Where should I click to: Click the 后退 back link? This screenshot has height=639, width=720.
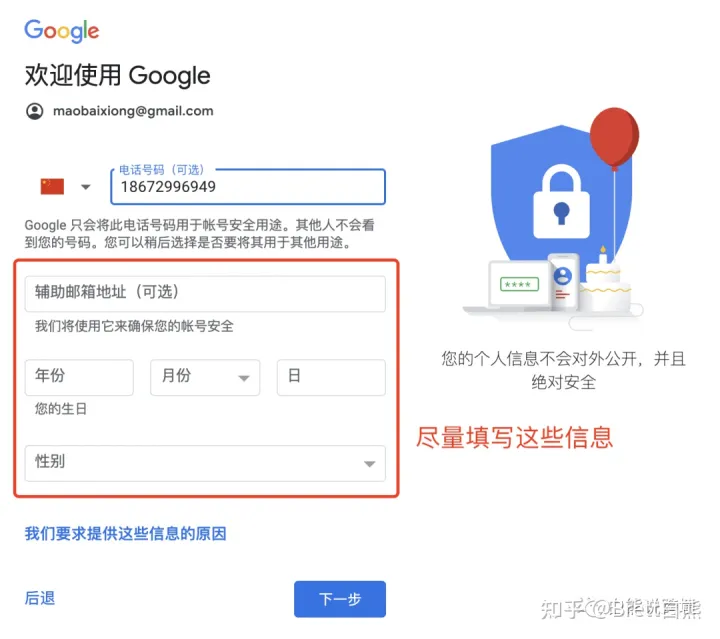coord(40,598)
